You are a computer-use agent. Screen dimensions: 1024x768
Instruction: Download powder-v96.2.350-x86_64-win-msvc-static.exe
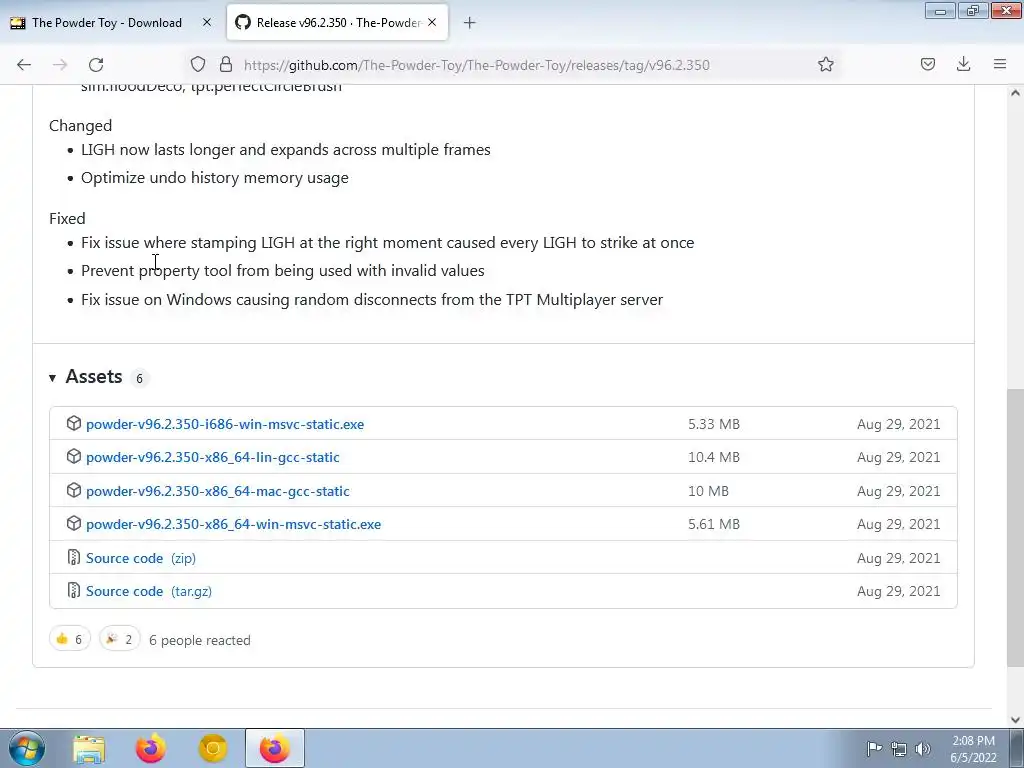tap(233, 524)
